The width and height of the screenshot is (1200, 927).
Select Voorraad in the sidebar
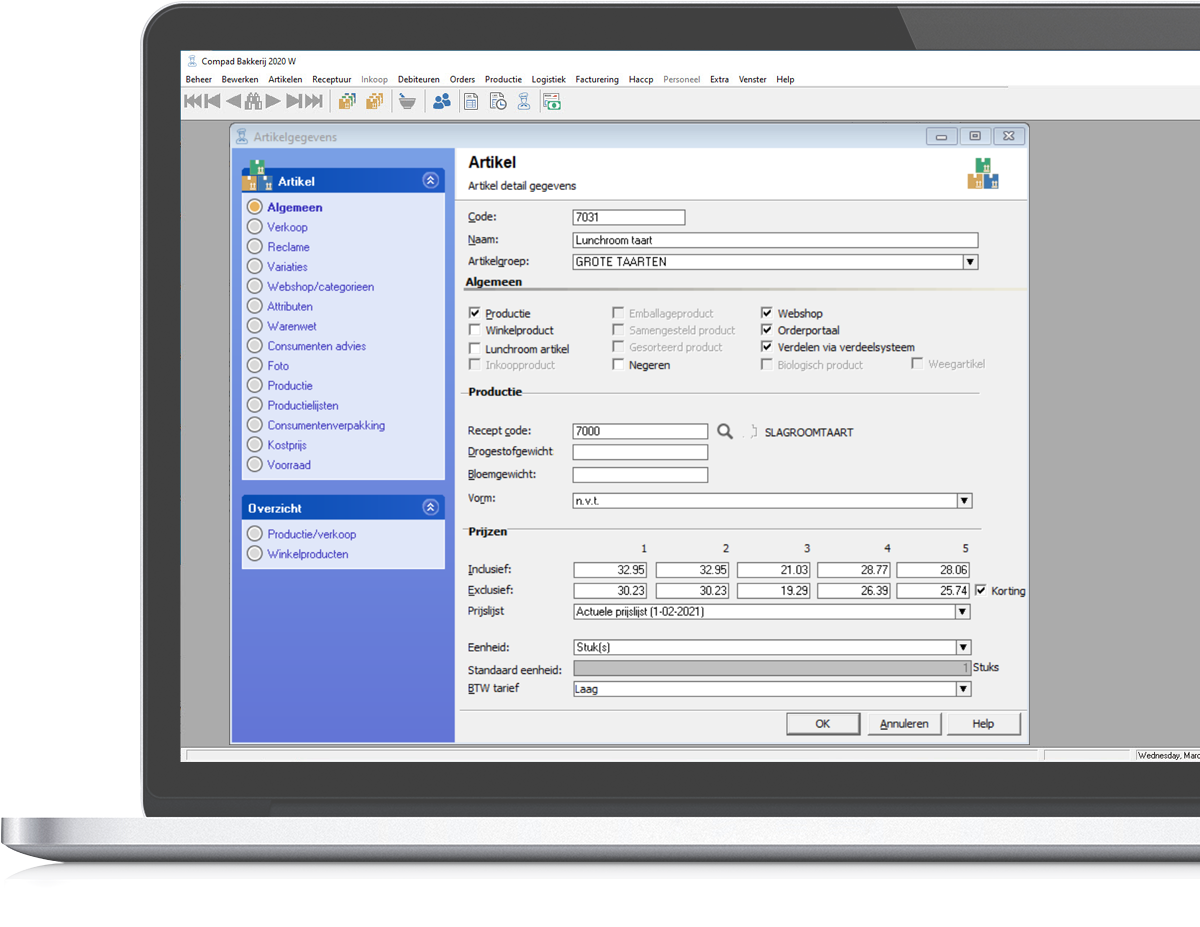289,465
